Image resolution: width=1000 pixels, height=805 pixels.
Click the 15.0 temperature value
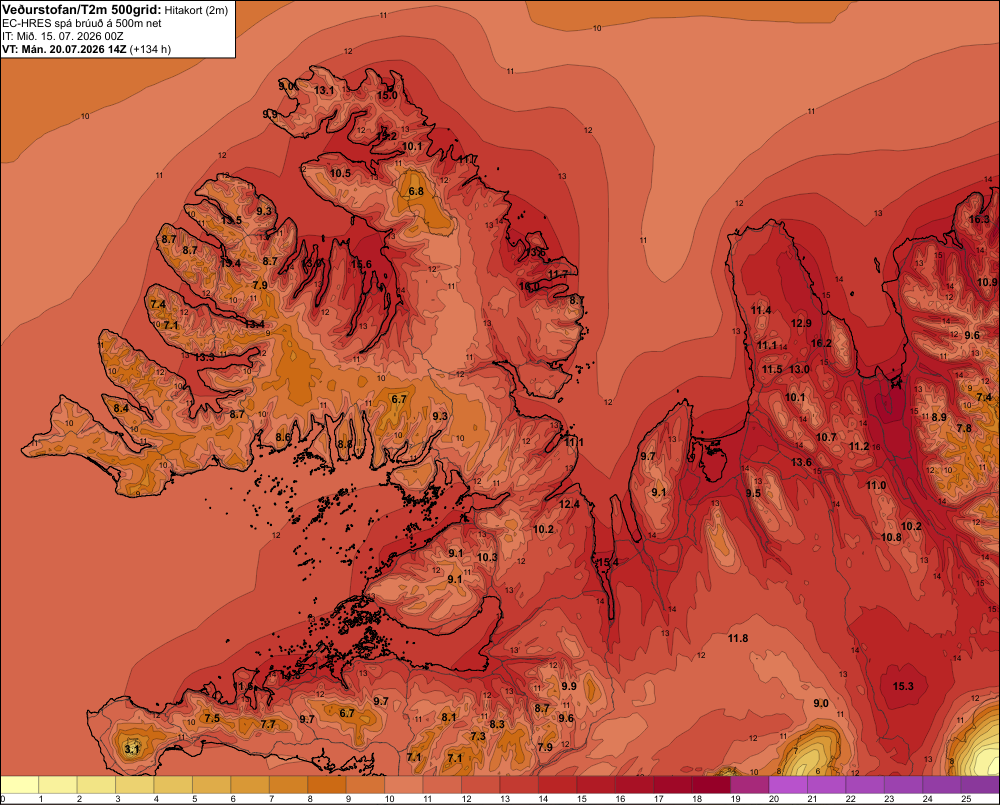click(387, 95)
